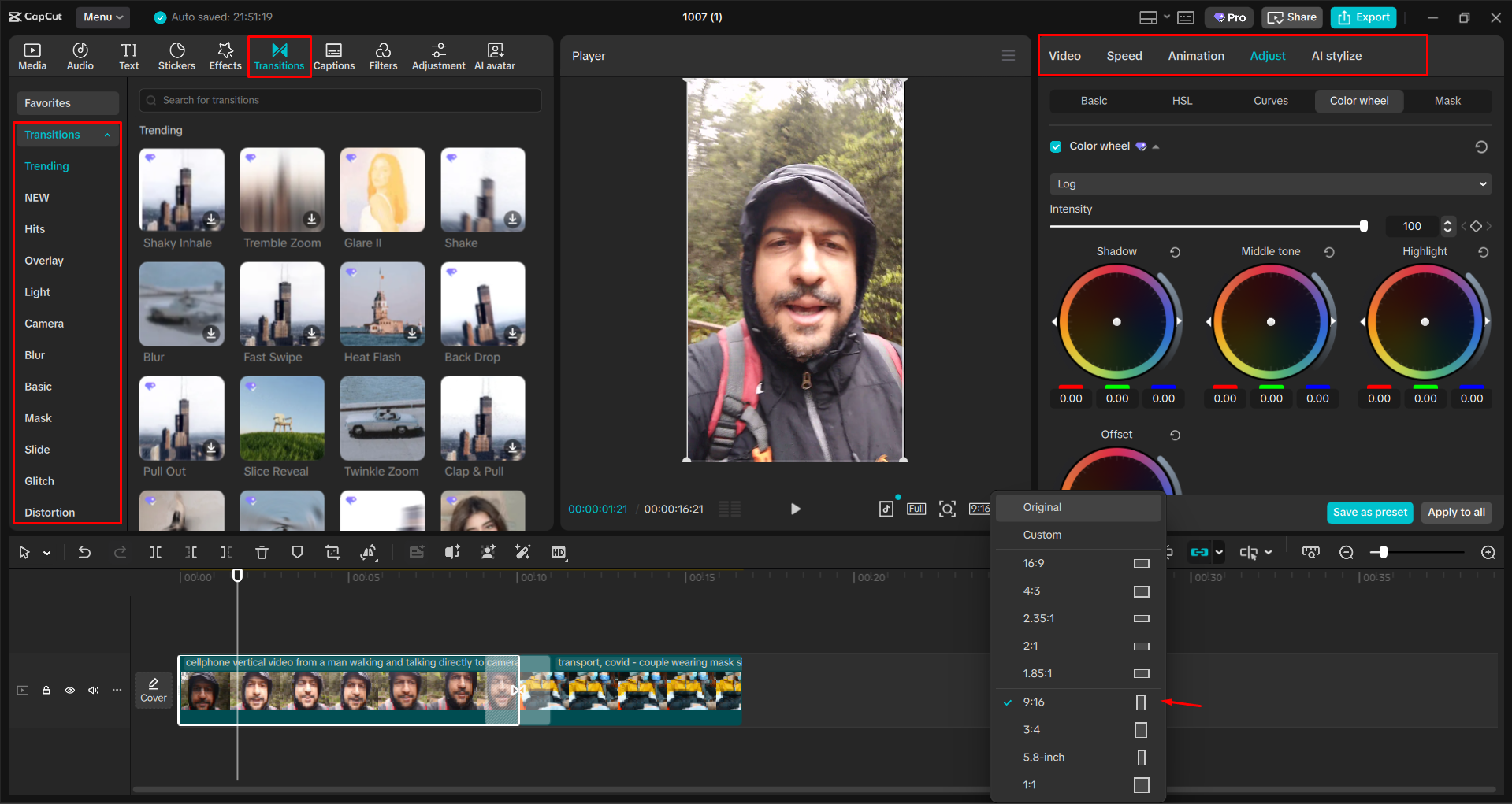Viewport: 1512px width, 804px height.
Task: Open the Menu dropdown at top left
Action: (x=102, y=17)
